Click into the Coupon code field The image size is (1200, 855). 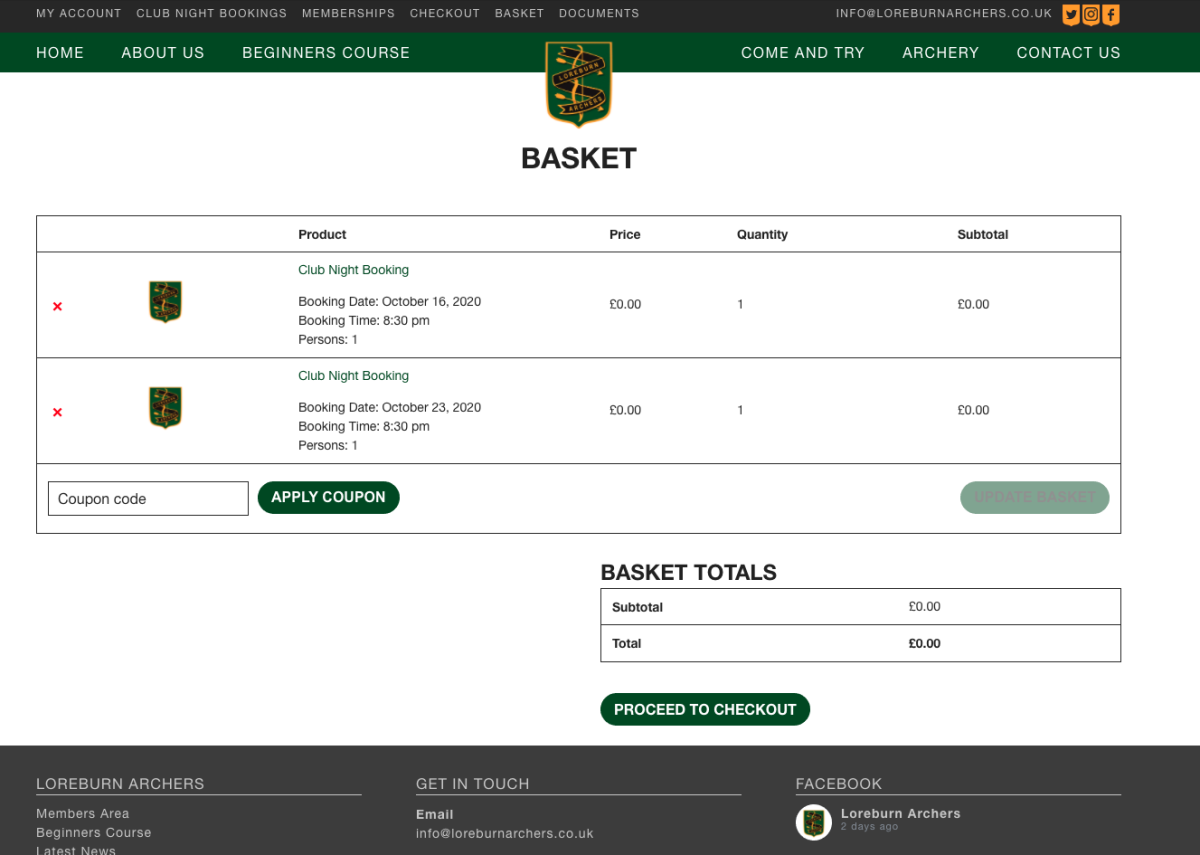click(148, 499)
